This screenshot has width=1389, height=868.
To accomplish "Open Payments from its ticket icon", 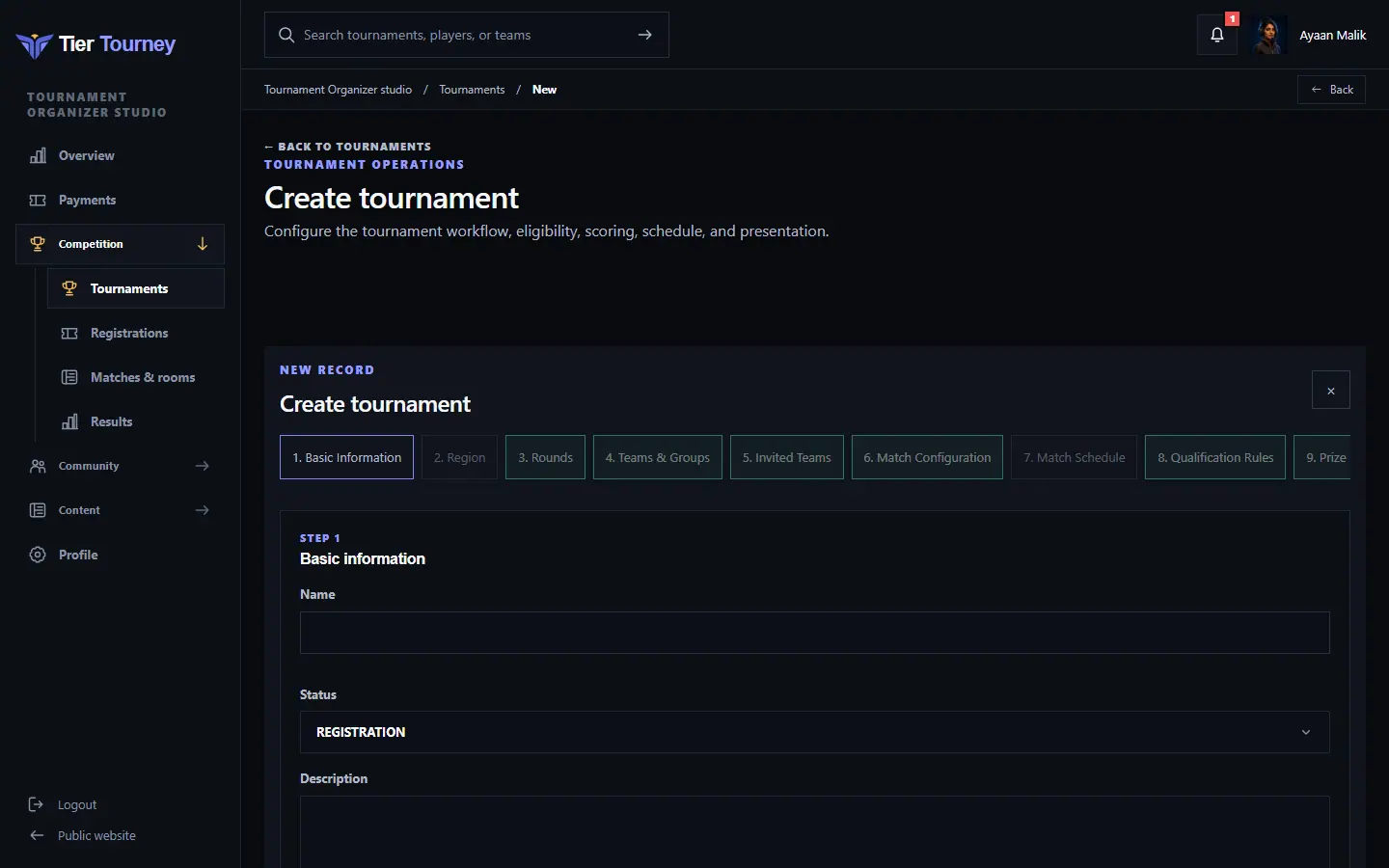I will 38,200.
